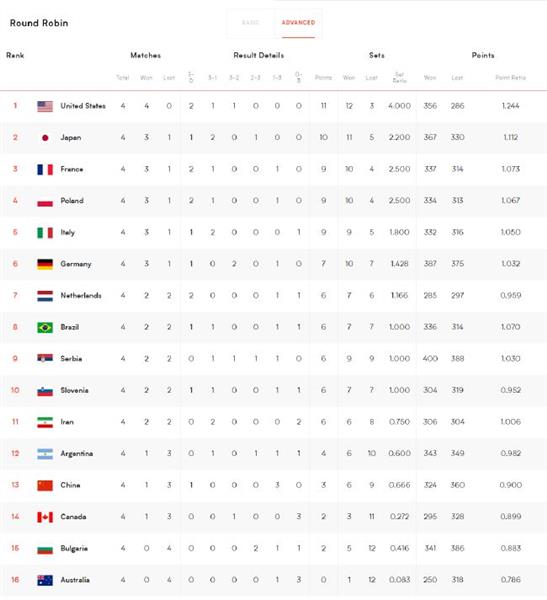Select the Slovenia team name
547x600 pixels.
coord(74,390)
